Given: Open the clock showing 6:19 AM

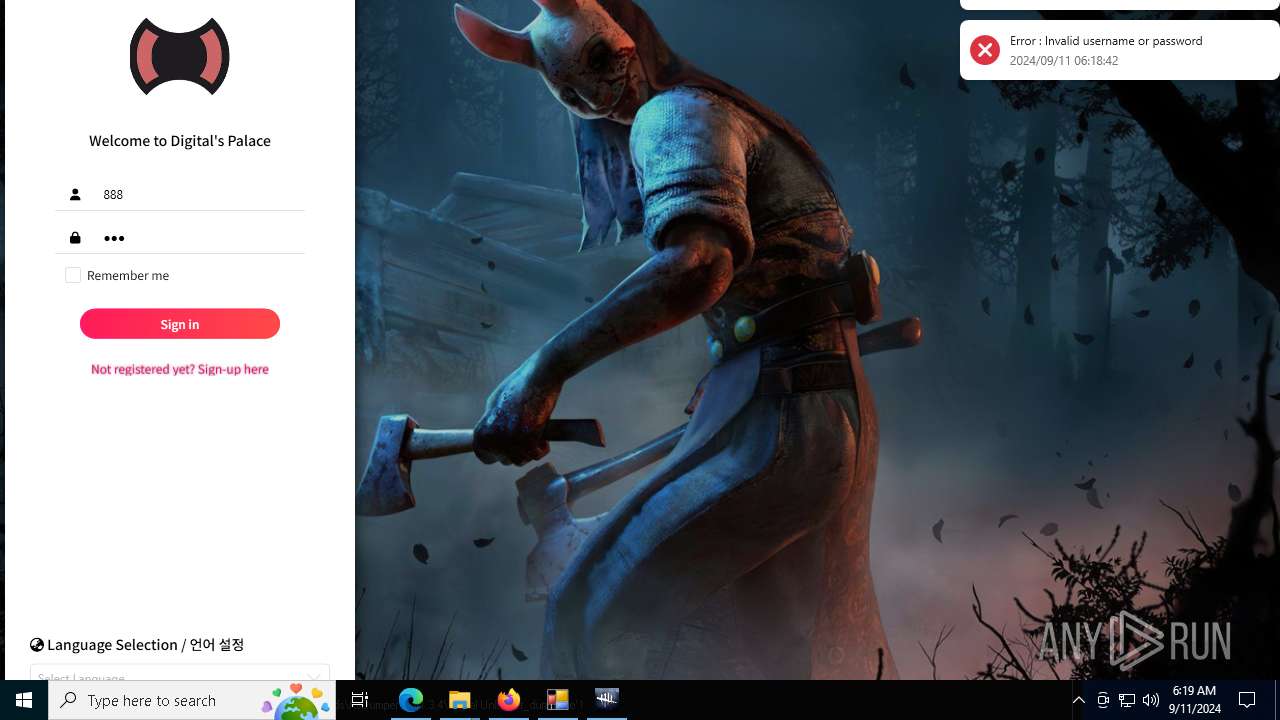Looking at the screenshot, I should pyautogui.click(x=1194, y=700).
